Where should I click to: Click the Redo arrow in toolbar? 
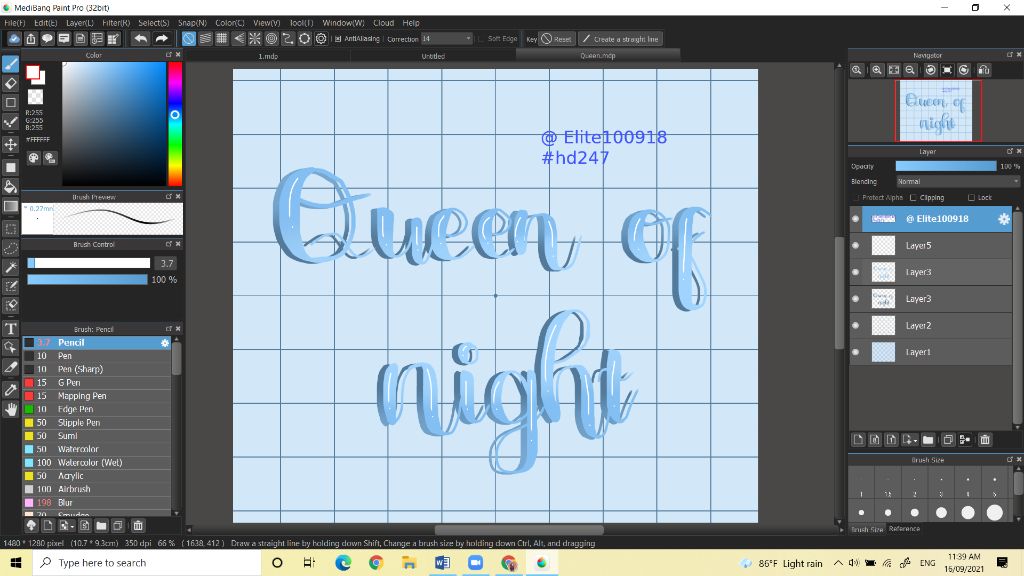click(x=161, y=39)
